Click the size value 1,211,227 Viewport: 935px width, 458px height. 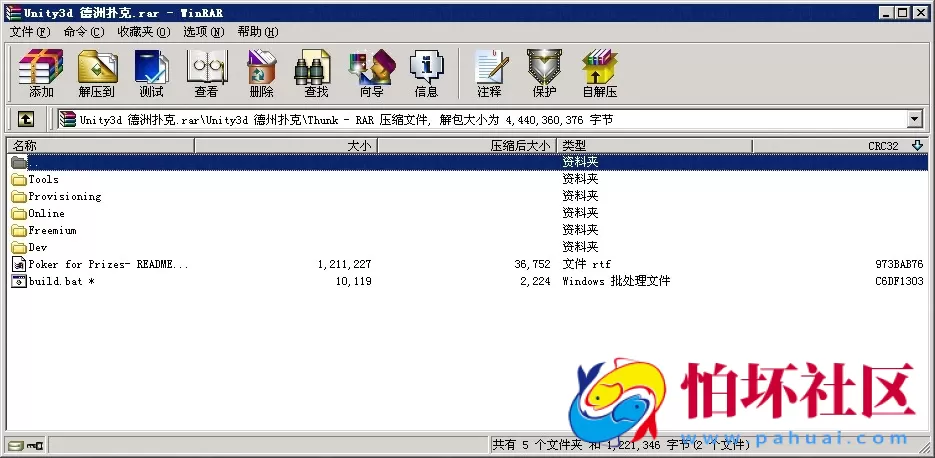345,264
